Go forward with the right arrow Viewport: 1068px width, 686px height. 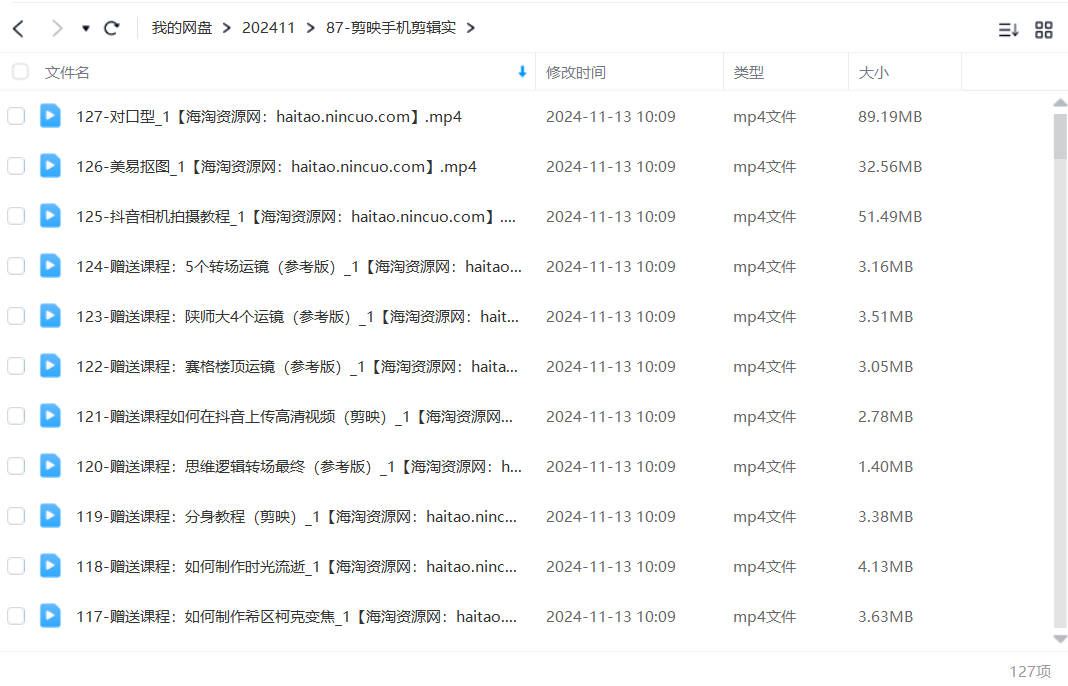pos(57,29)
